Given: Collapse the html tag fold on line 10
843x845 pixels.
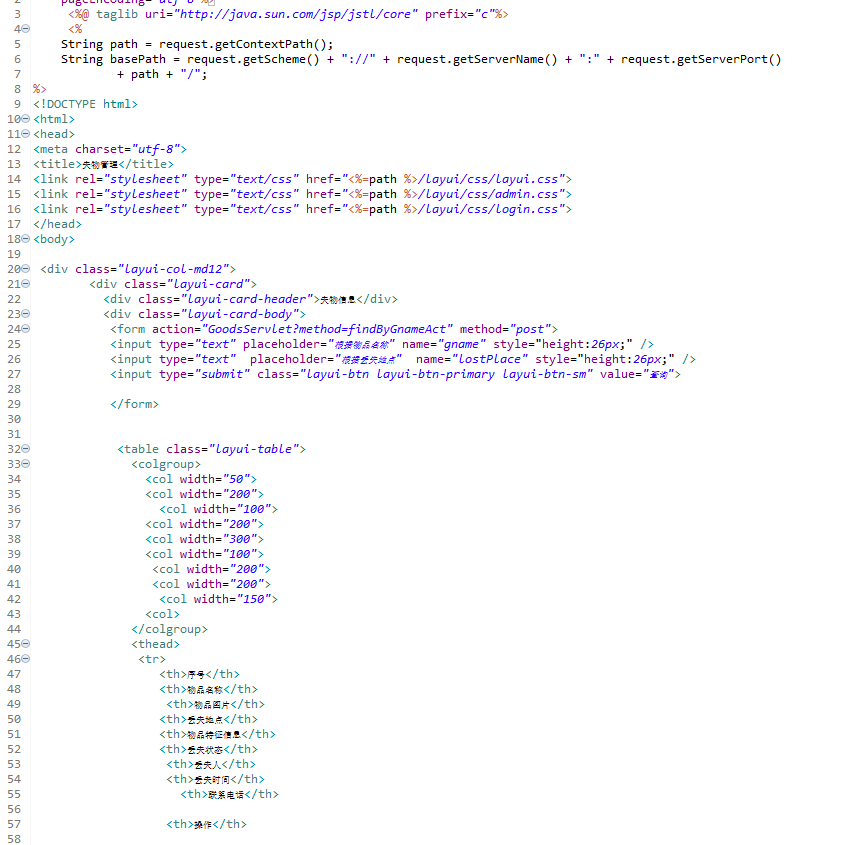Looking at the screenshot, I should point(25,119).
